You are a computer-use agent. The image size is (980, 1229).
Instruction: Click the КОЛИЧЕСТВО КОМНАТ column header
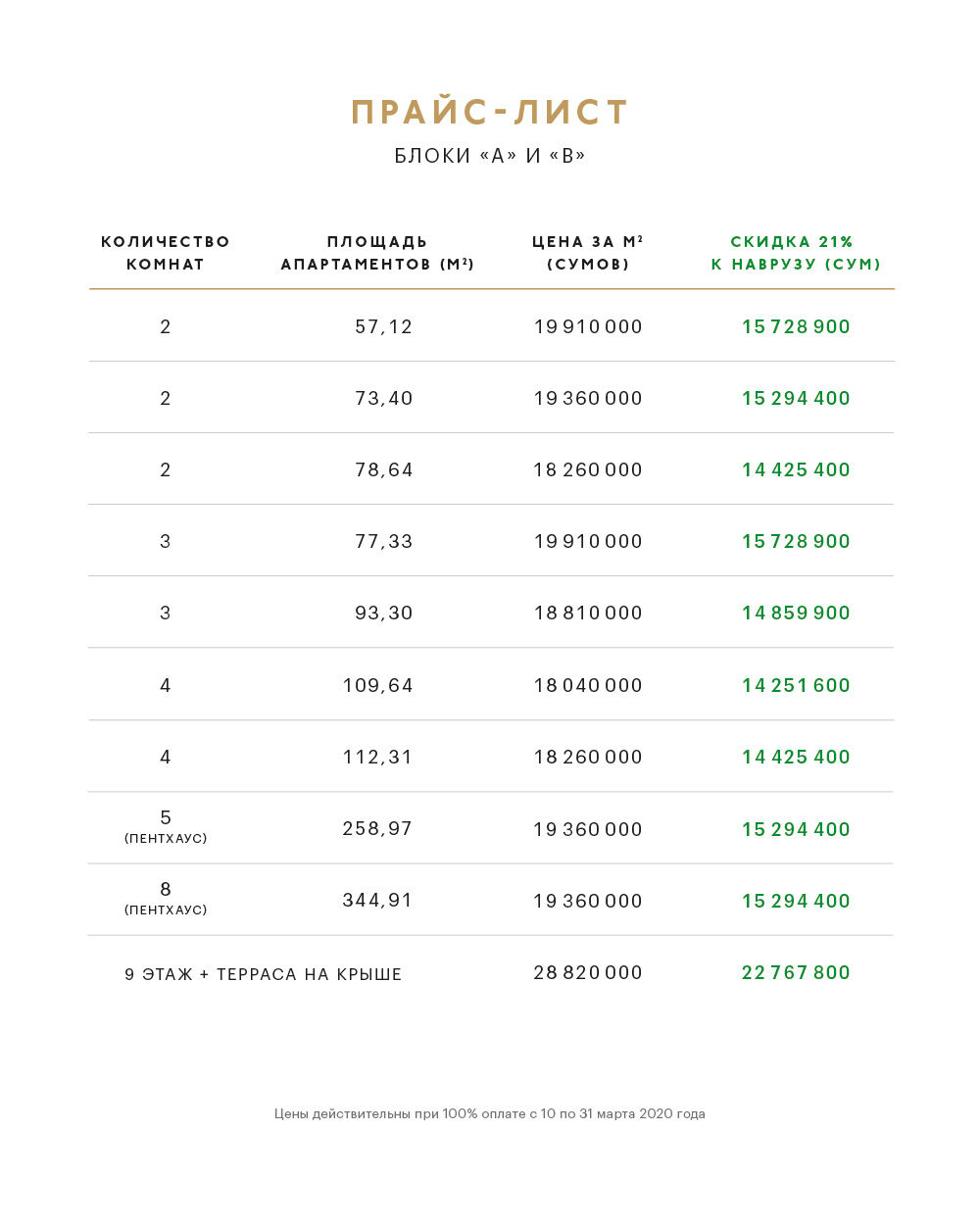click(166, 253)
